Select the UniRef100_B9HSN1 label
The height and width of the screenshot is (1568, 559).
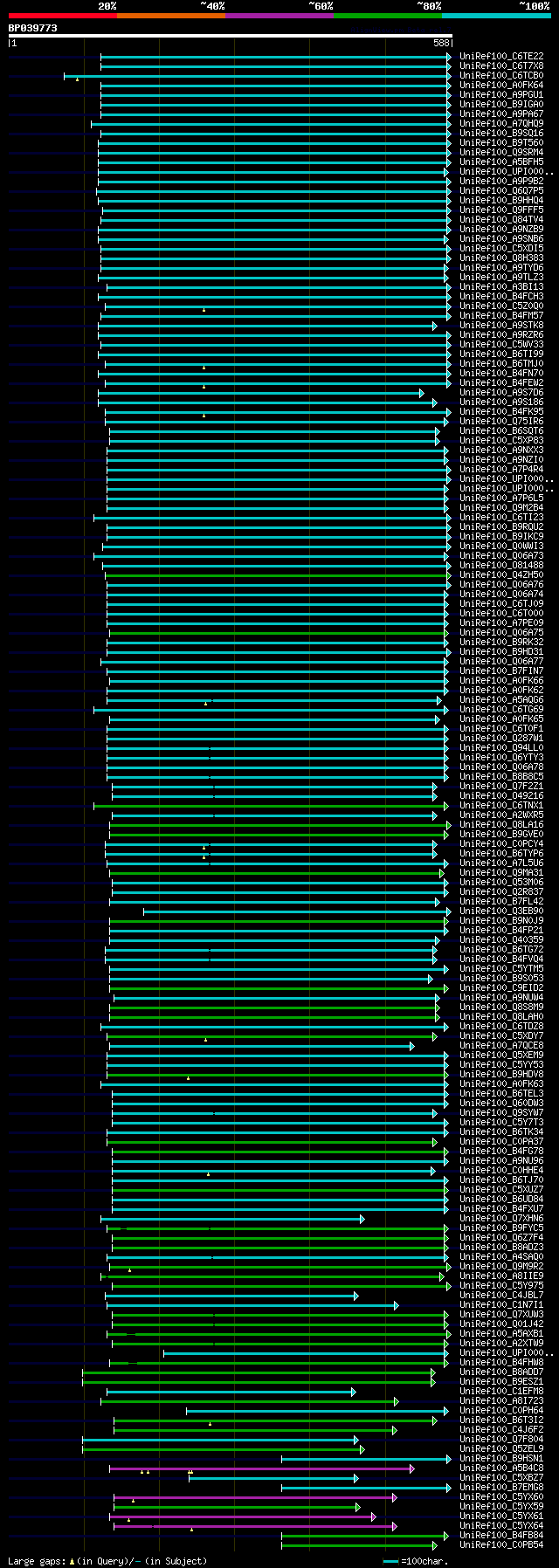click(501, 1458)
